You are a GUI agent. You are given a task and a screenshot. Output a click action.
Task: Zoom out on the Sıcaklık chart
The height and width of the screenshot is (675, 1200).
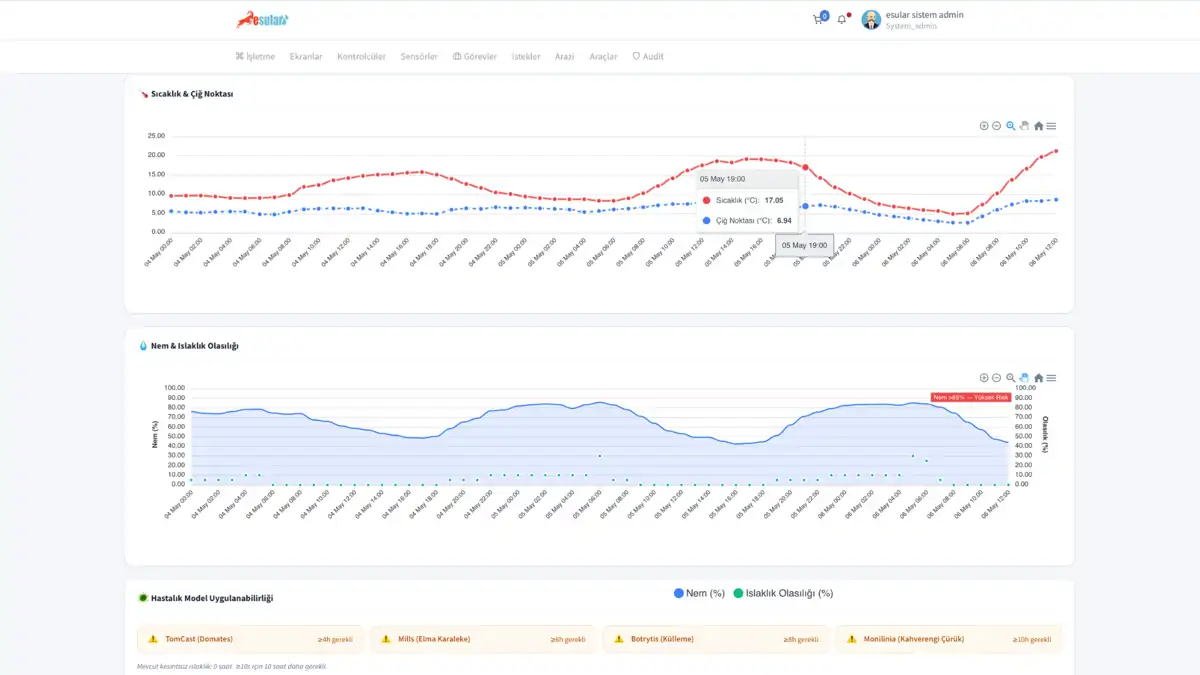pos(997,126)
